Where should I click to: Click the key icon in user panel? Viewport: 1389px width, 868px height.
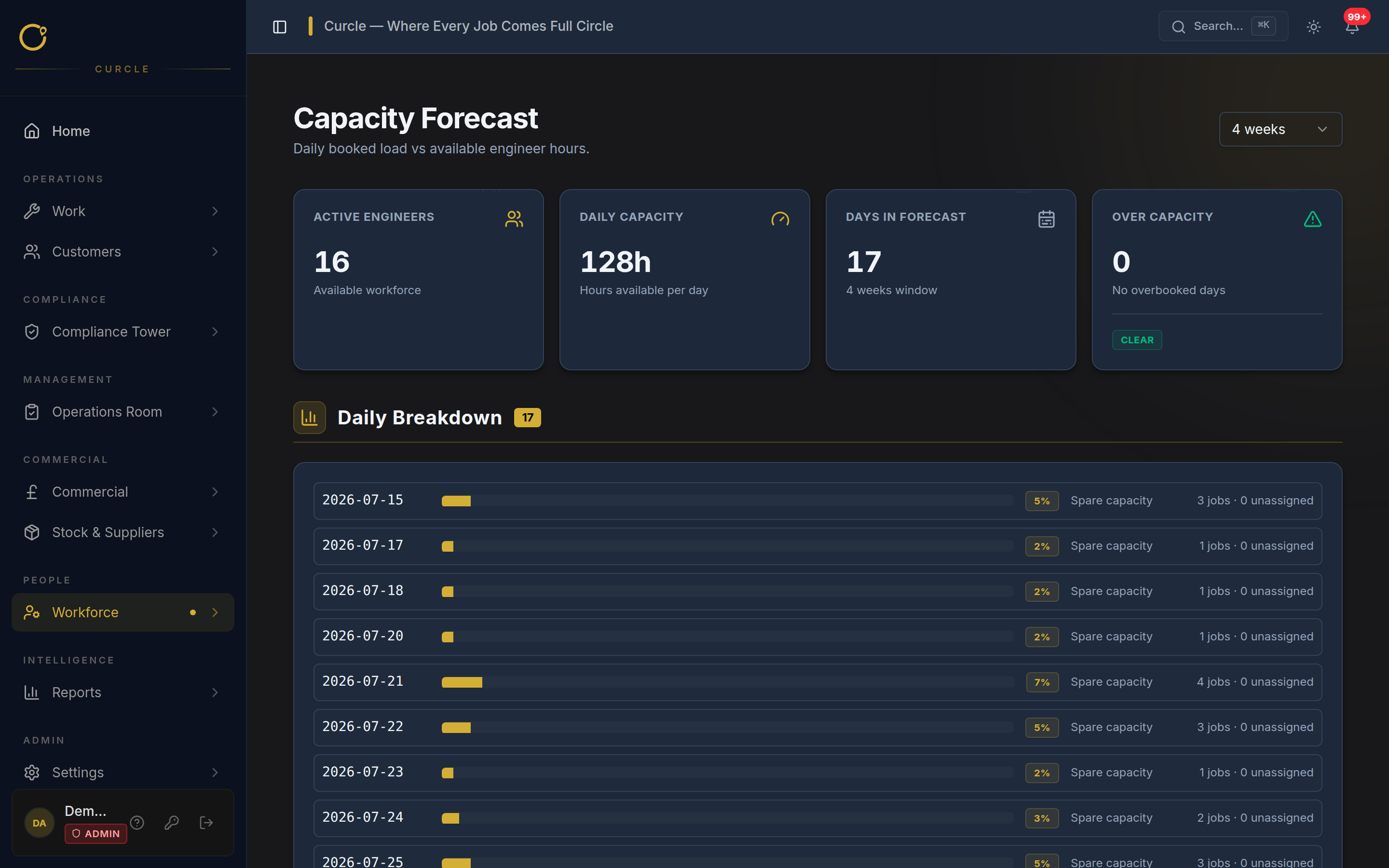pyautogui.click(x=172, y=823)
